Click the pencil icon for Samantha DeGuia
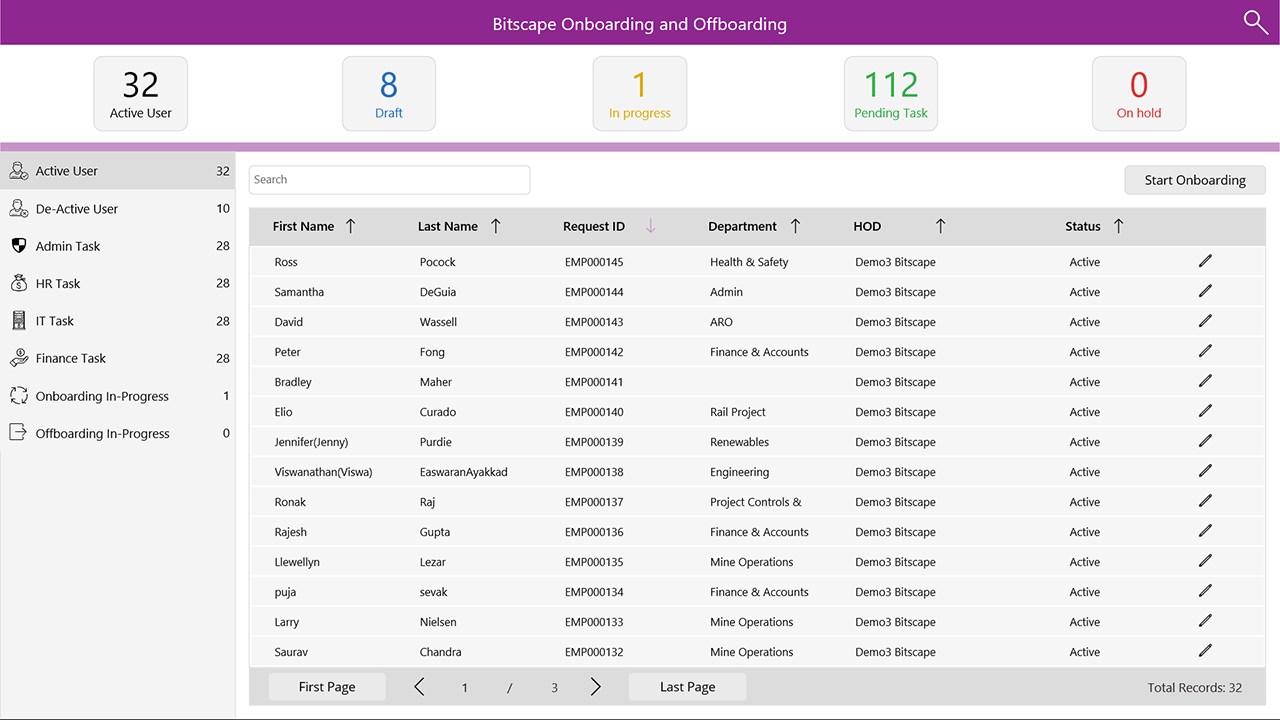1280x720 pixels. click(1205, 291)
